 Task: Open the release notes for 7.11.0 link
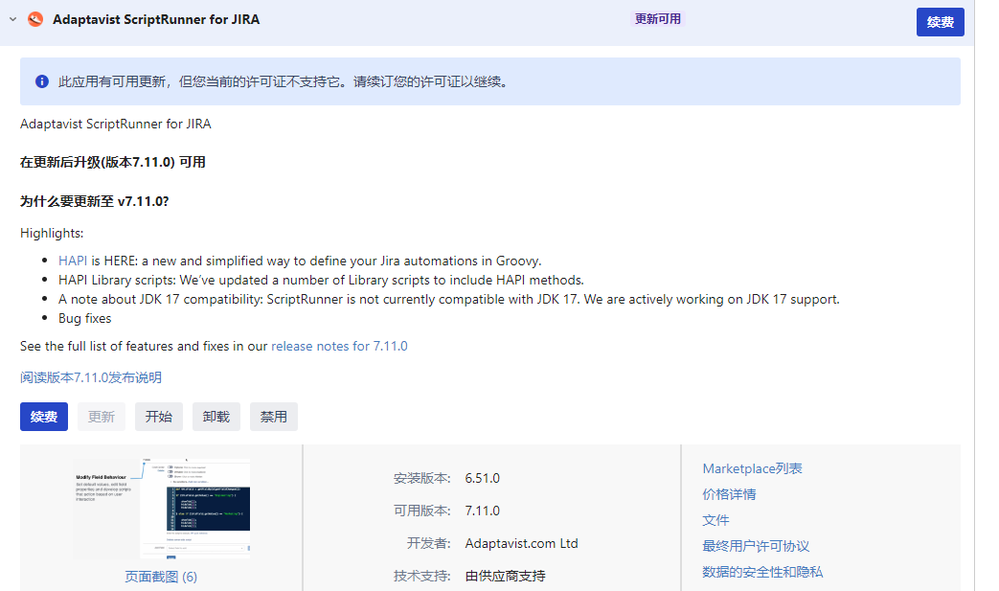point(339,346)
